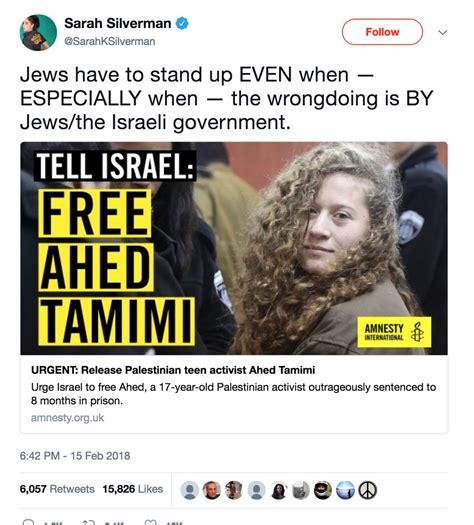
Task: View the 15,826 Likes list
Action: [x=133, y=489]
